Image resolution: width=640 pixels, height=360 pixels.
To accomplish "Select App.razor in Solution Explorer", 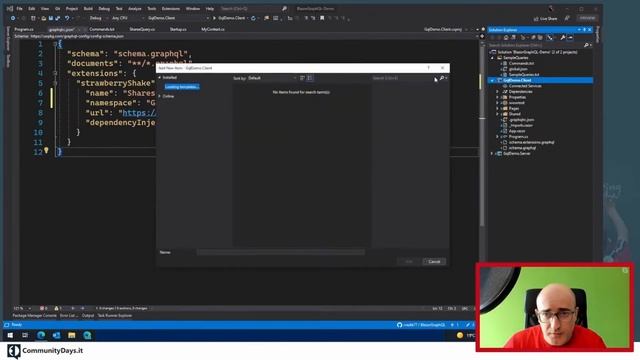I will [x=517, y=131].
